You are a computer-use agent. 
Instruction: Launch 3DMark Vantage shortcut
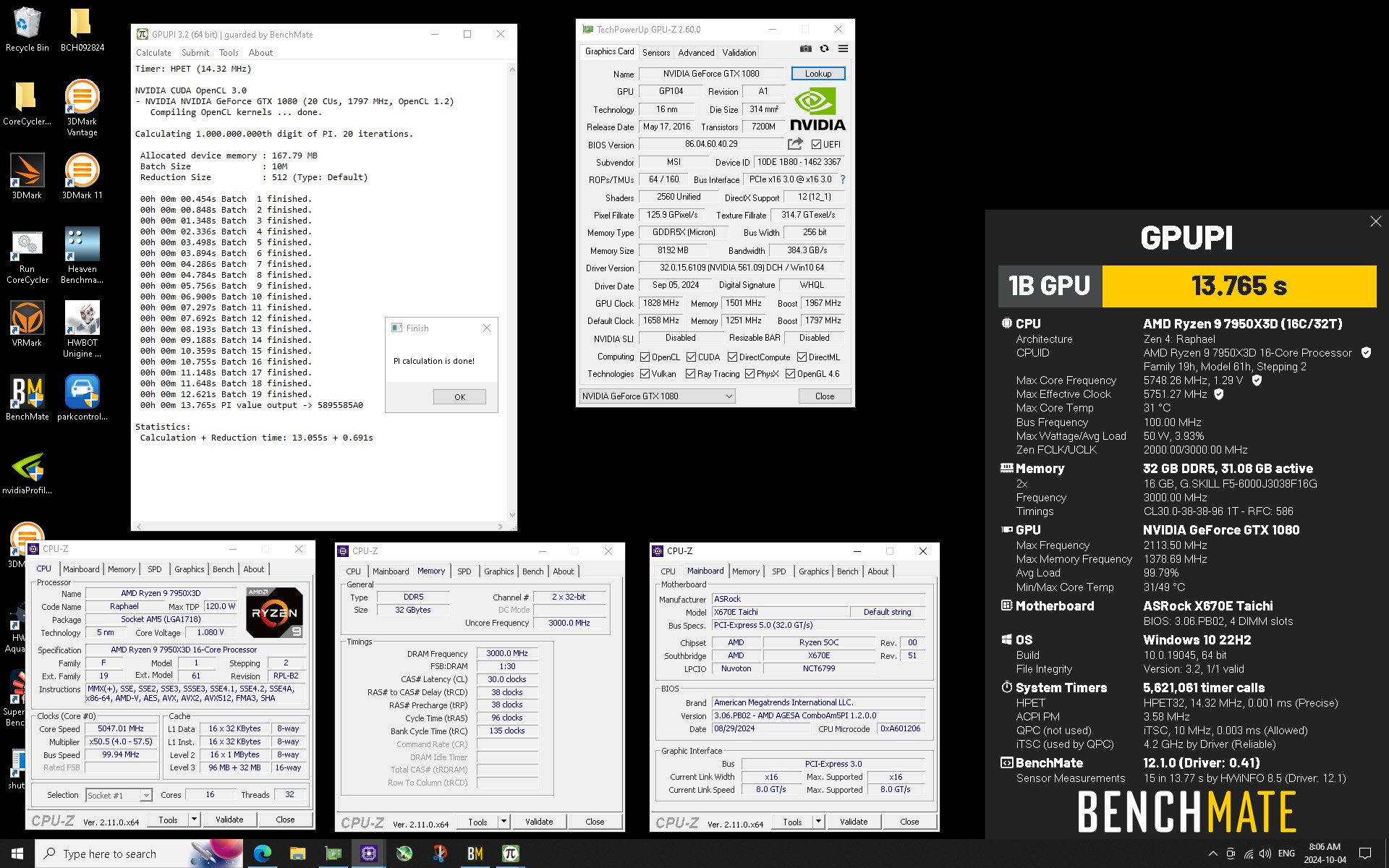82,109
